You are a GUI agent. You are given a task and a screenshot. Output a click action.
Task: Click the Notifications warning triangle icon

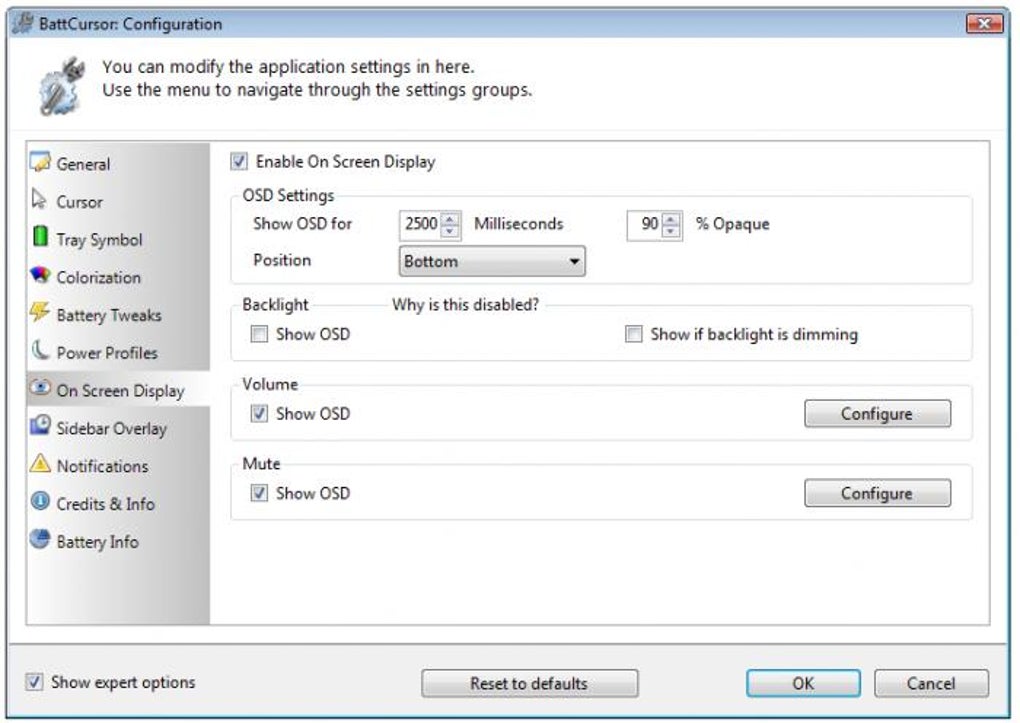(x=40, y=463)
